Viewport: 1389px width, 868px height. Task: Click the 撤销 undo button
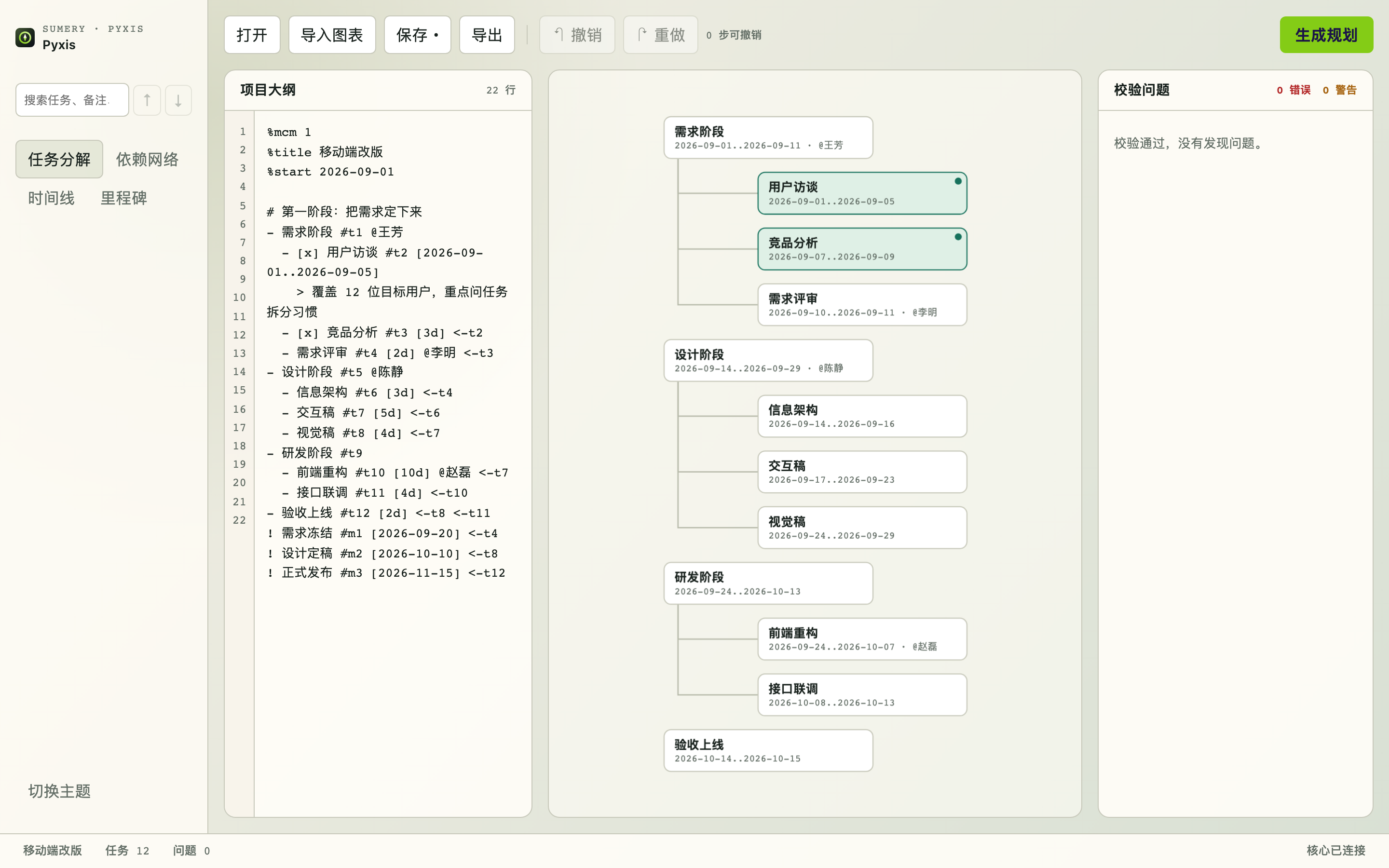(577, 35)
